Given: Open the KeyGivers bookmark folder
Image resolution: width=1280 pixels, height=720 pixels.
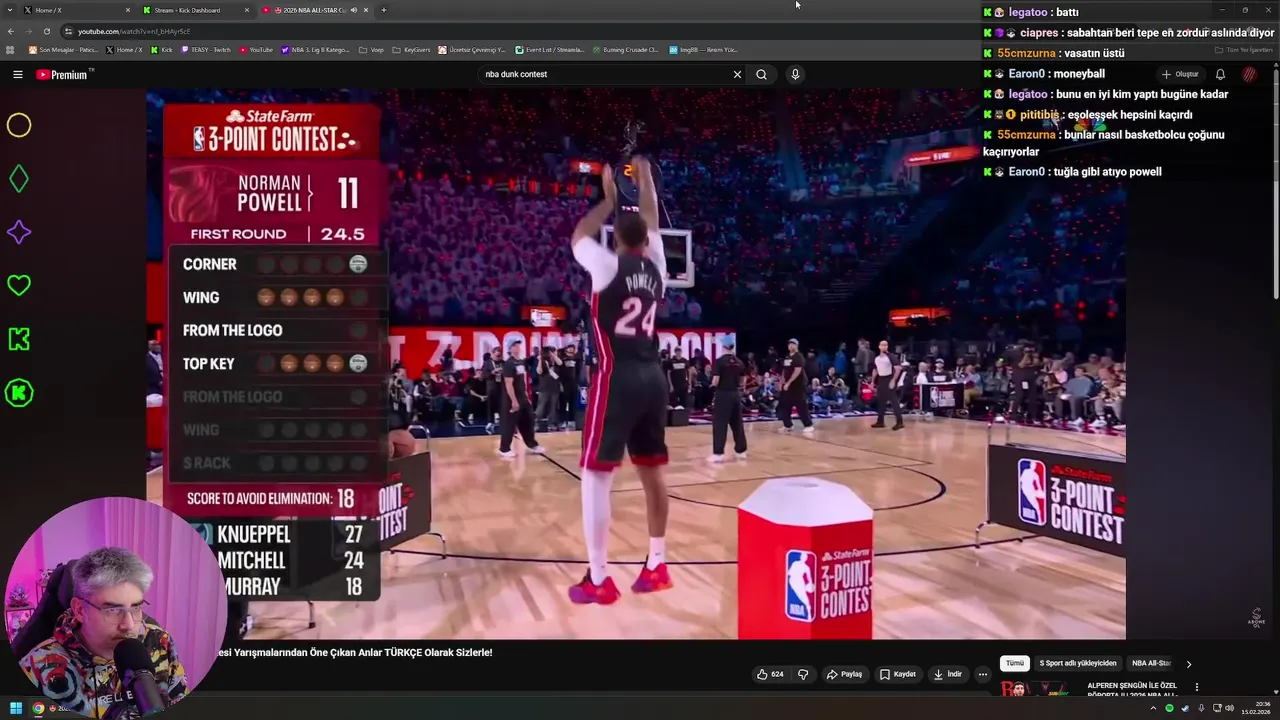Looking at the screenshot, I should tap(411, 49).
